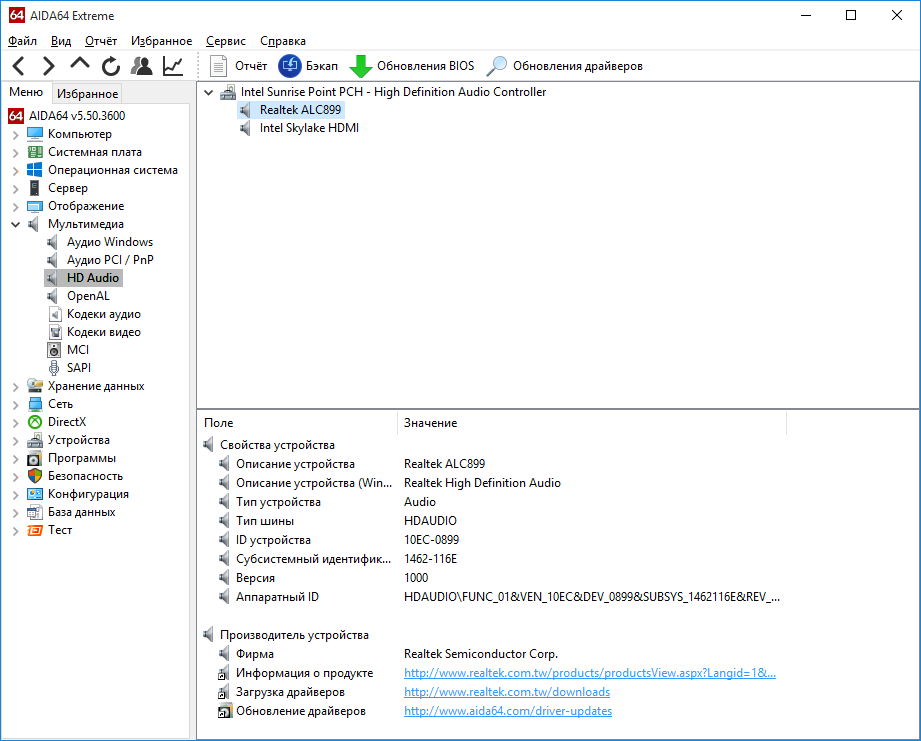Screen dimensions: 921x741
Task: Click Обновления драйверов in the toolbar
Action: pyautogui.click(x=564, y=66)
